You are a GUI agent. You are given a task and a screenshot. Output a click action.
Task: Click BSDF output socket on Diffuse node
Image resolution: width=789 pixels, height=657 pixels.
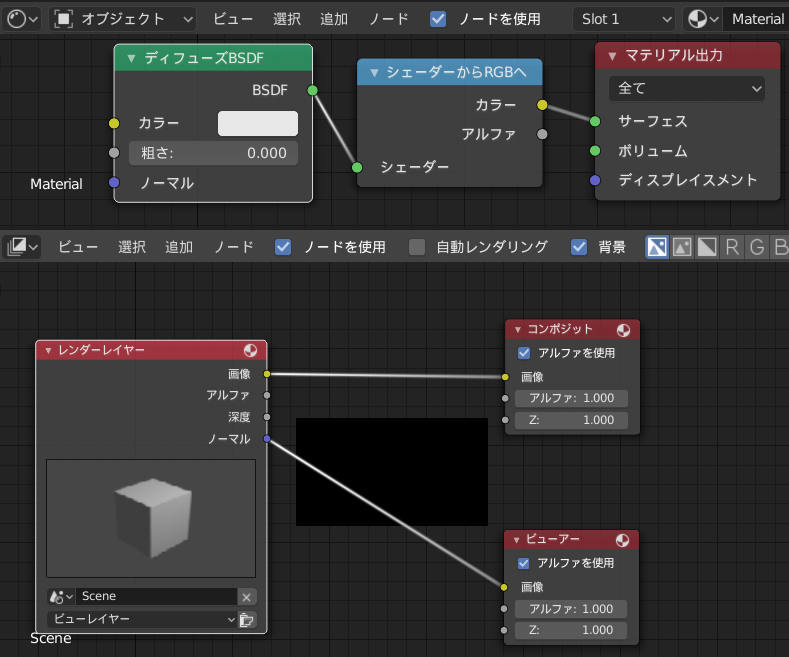312,90
